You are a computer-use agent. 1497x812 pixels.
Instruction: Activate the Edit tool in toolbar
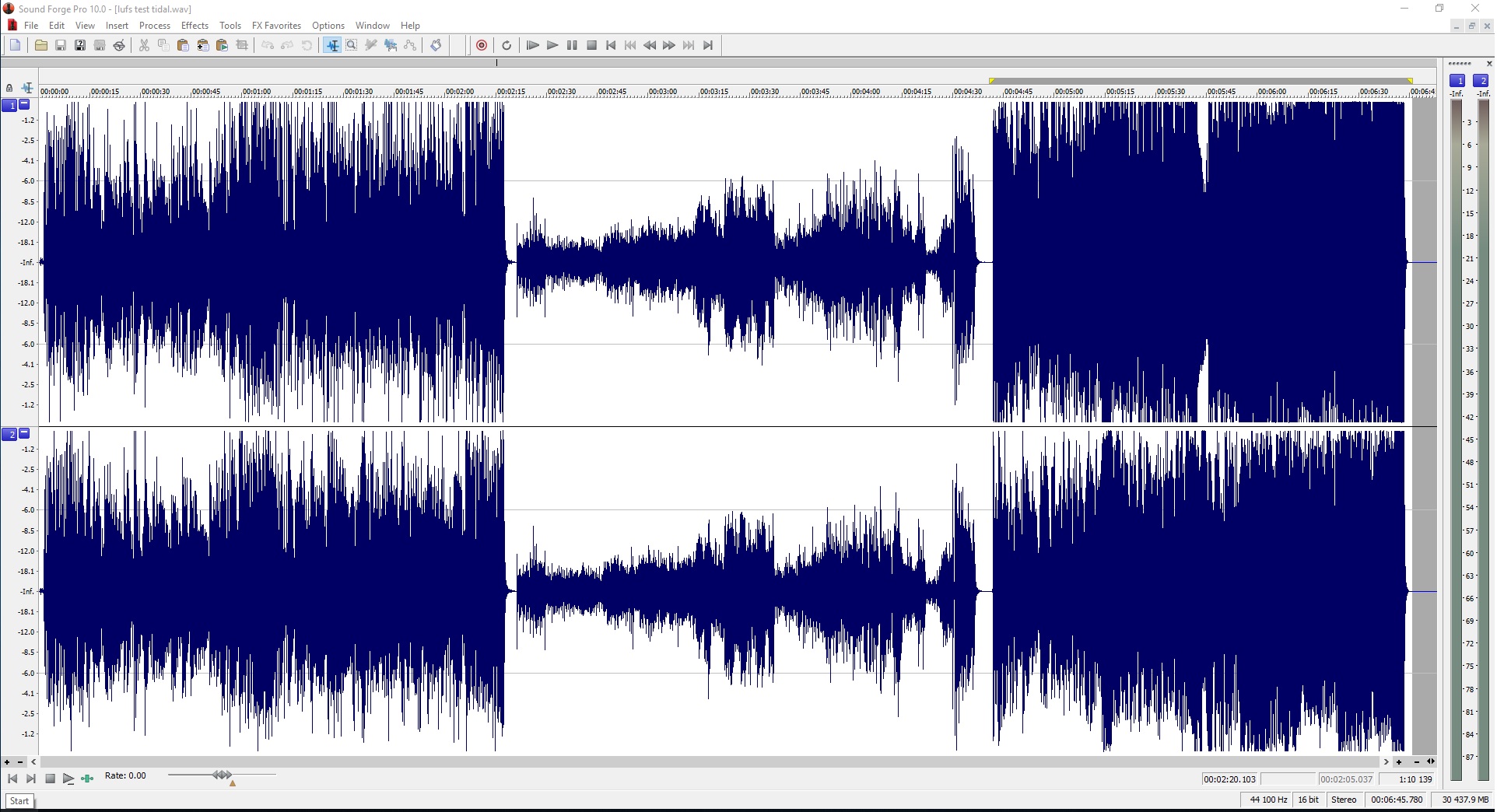point(332,45)
